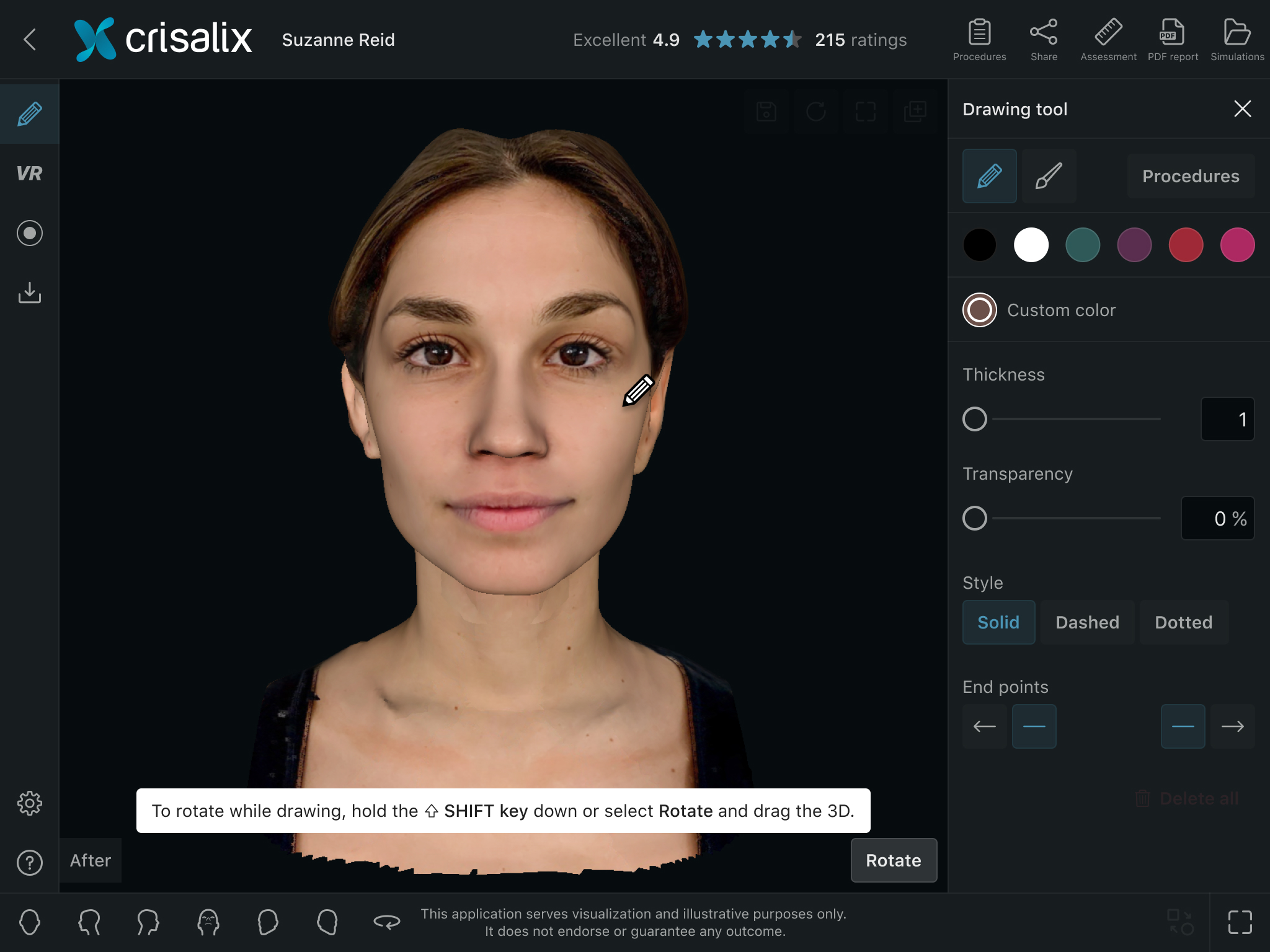Open Simulations folder
Viewport: 1270px width, 952px height.
[x=1237, y=40]
